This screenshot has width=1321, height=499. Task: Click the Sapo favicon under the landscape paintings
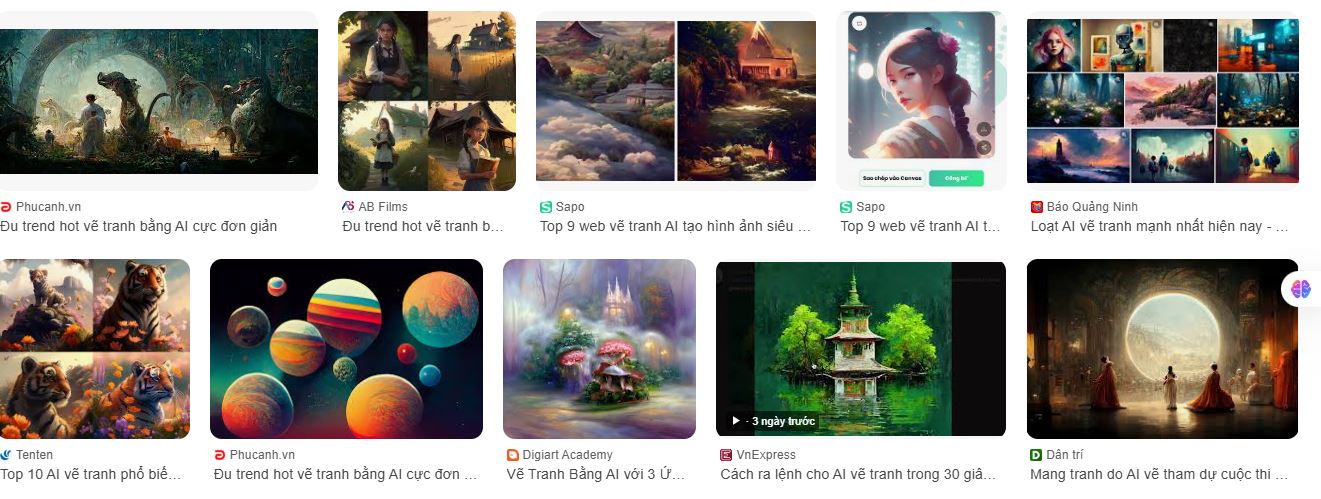coord(546,207)
